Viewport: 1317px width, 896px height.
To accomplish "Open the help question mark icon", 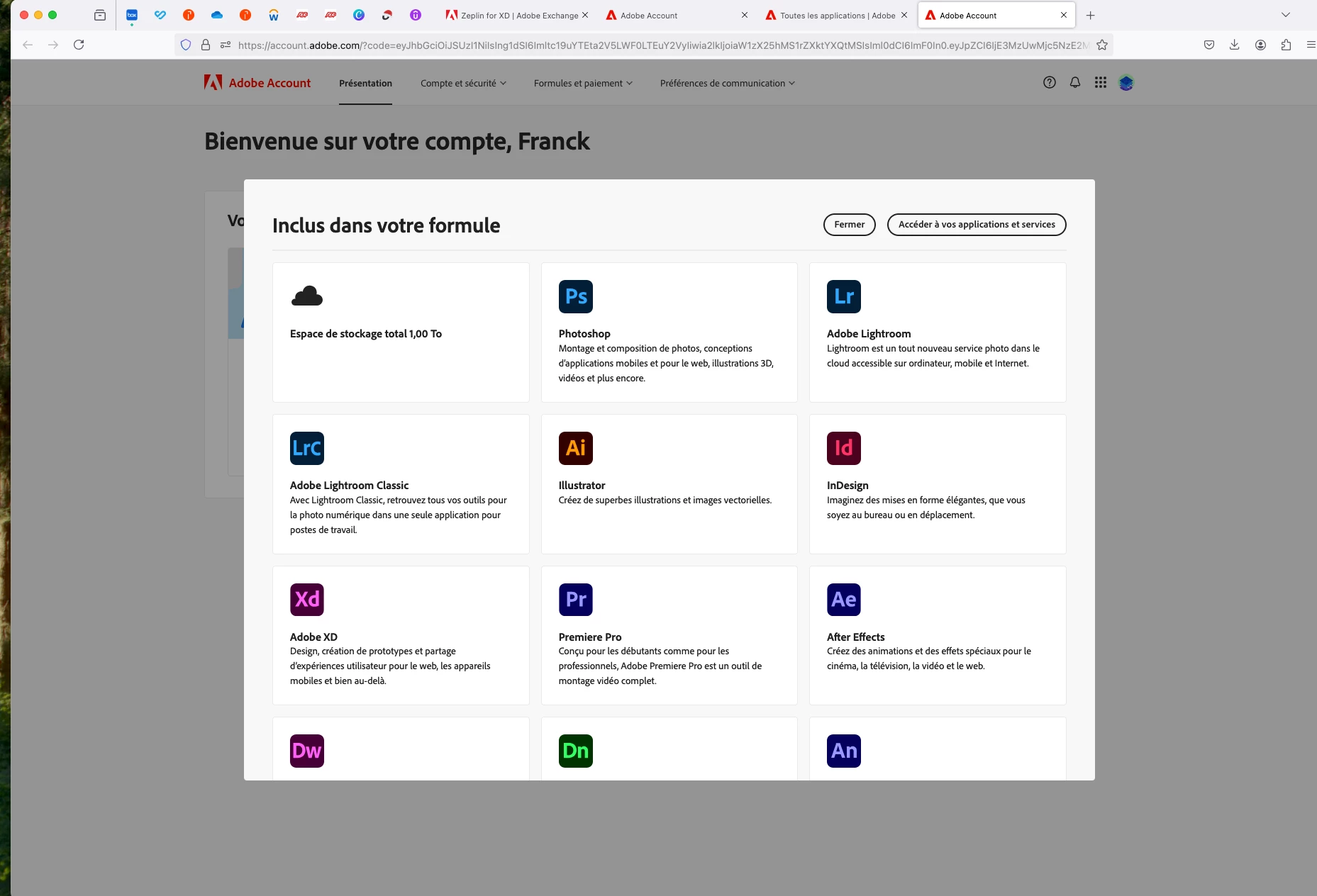I will 1050,82.
